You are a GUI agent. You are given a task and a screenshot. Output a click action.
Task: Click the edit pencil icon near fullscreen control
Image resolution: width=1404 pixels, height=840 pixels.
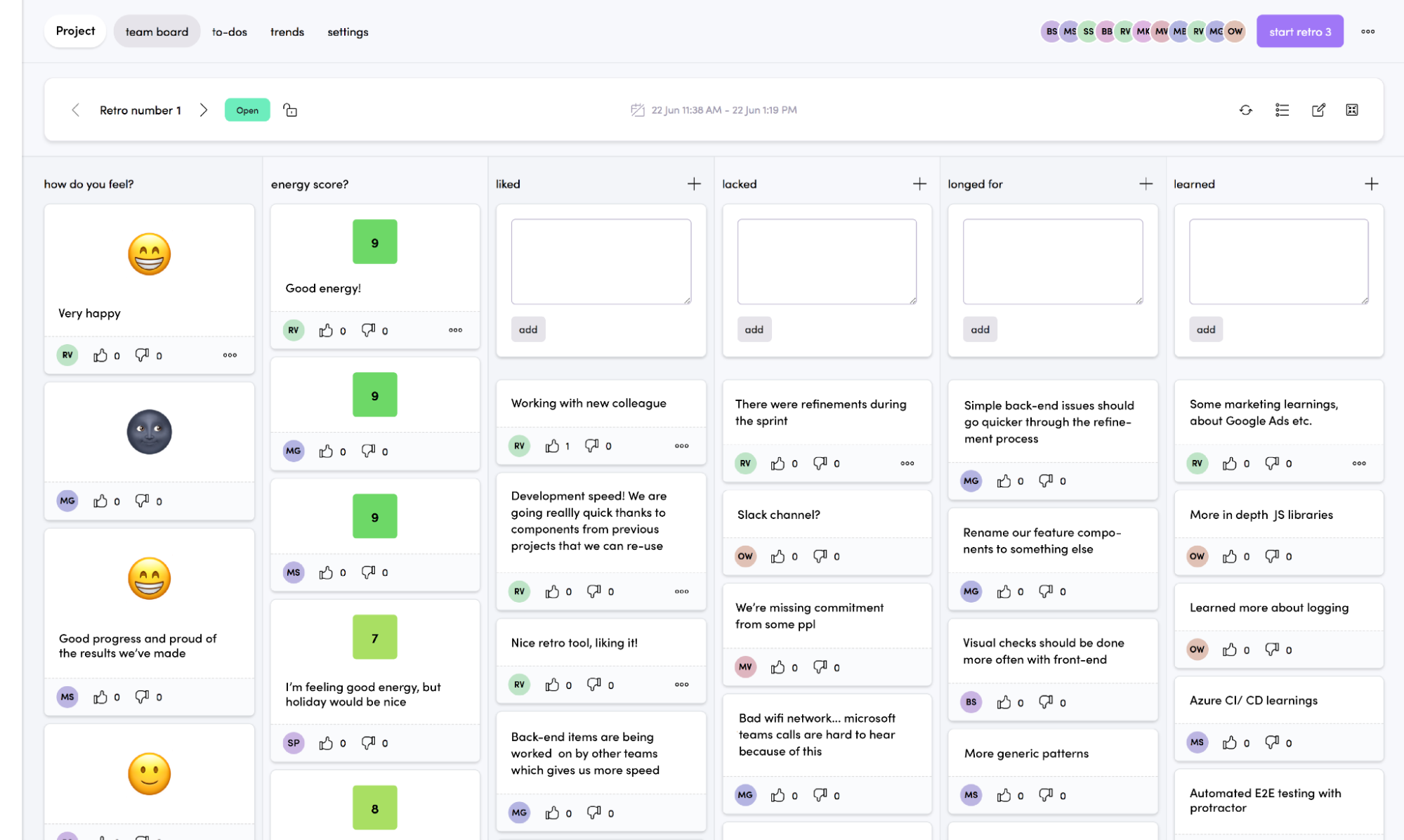point(1318,110)
